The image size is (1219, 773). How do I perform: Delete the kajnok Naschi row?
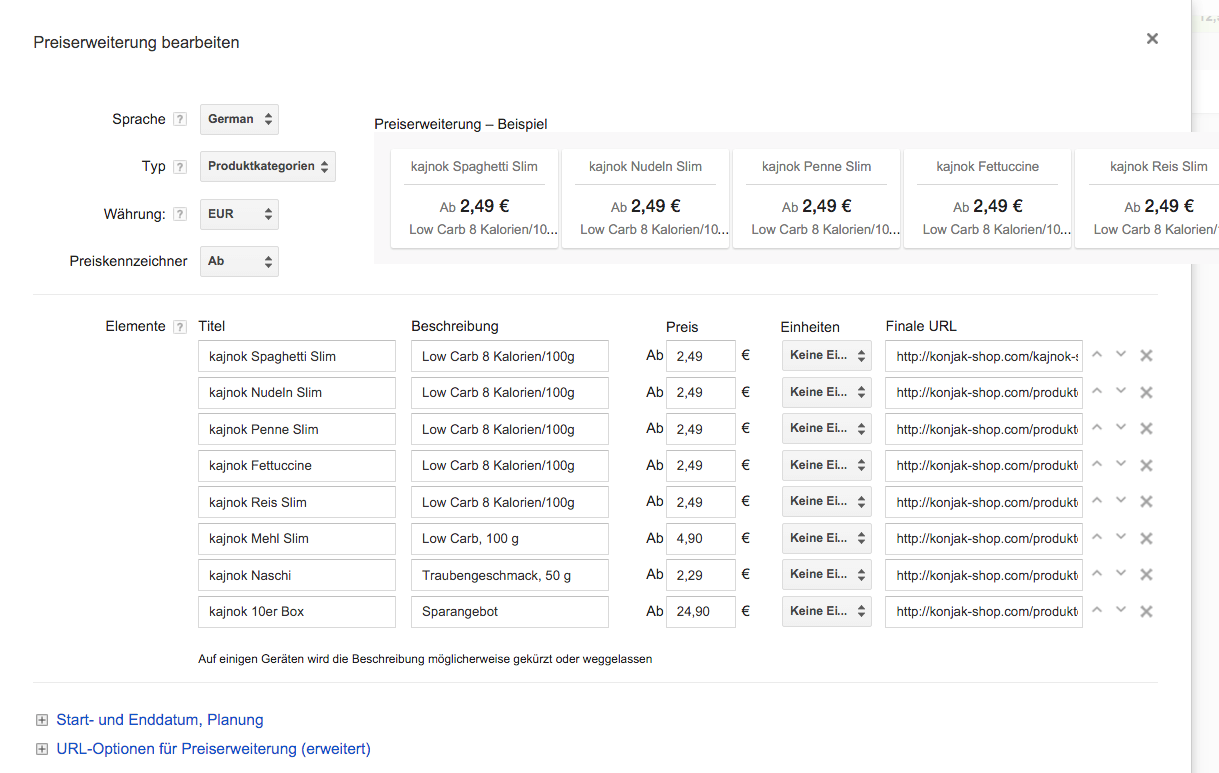(1147, 575)
